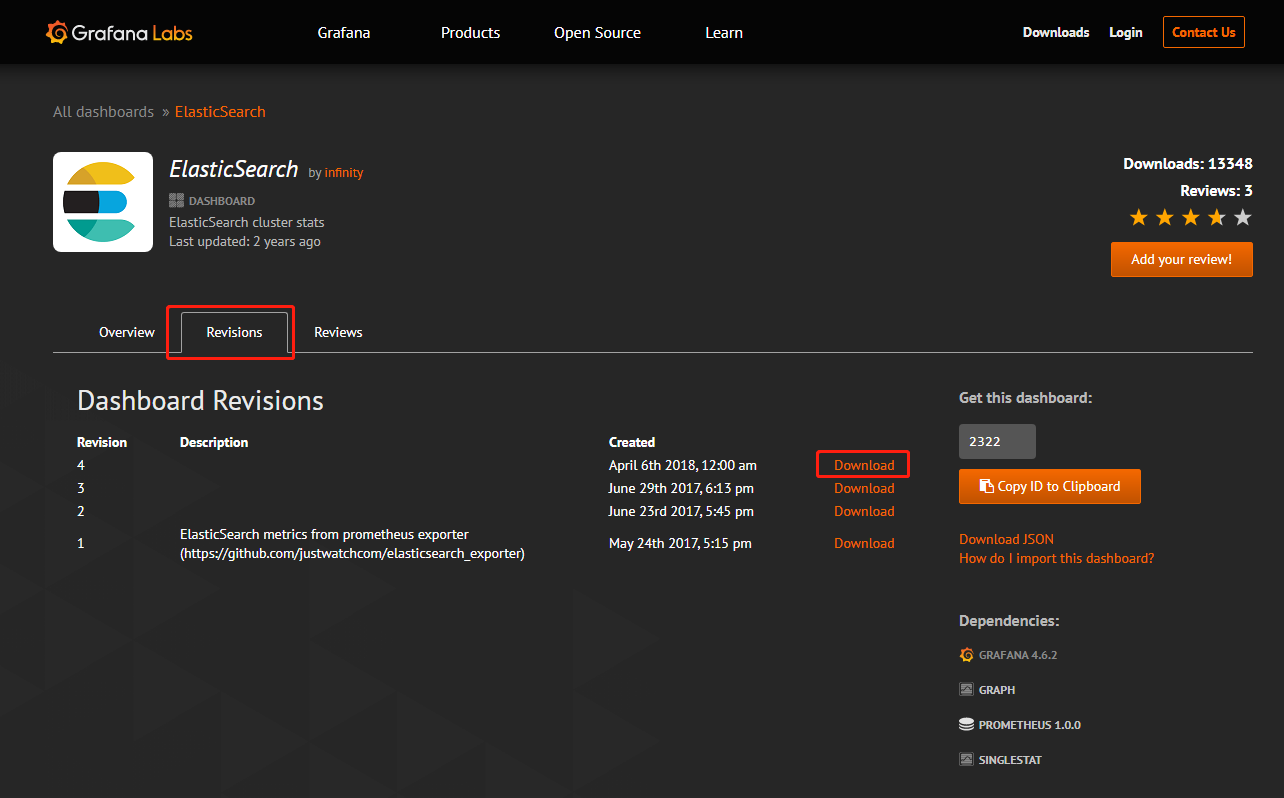Click the Prometheus datasource dependency icon

[x=966, y=725]
